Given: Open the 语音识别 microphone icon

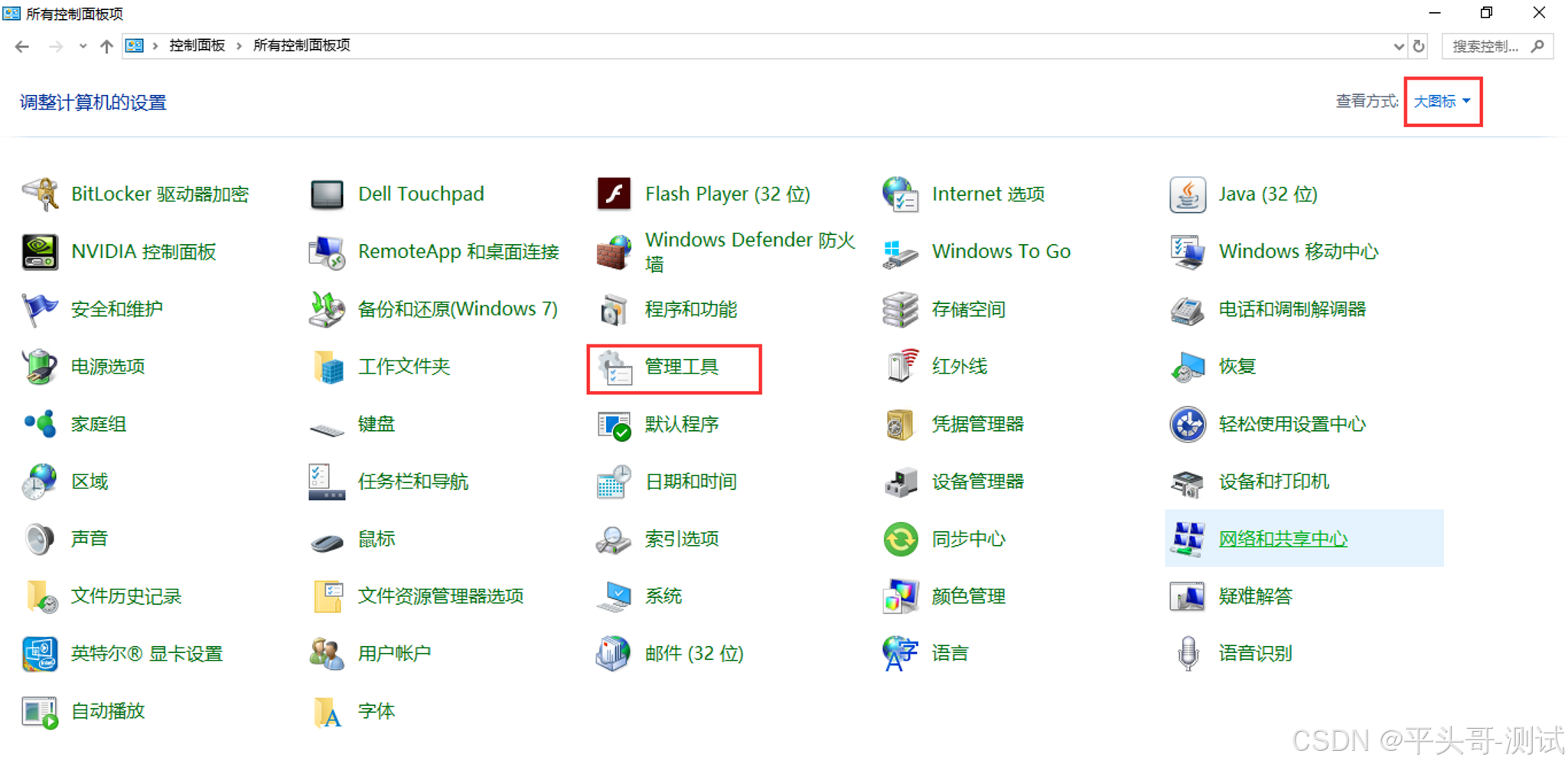Looking at the screenshot, I should [1188, 654].
